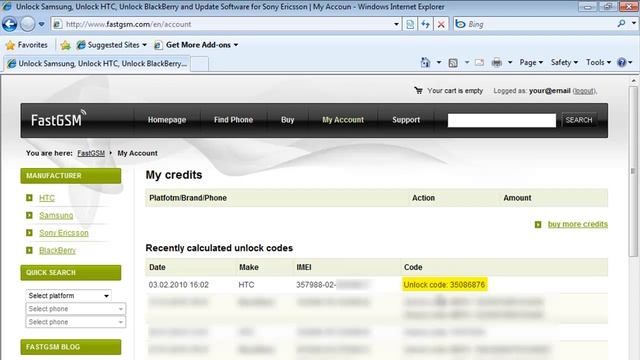Open Support in site navigation
This screenshot has height=360, width=640.
tap(406, 120)
